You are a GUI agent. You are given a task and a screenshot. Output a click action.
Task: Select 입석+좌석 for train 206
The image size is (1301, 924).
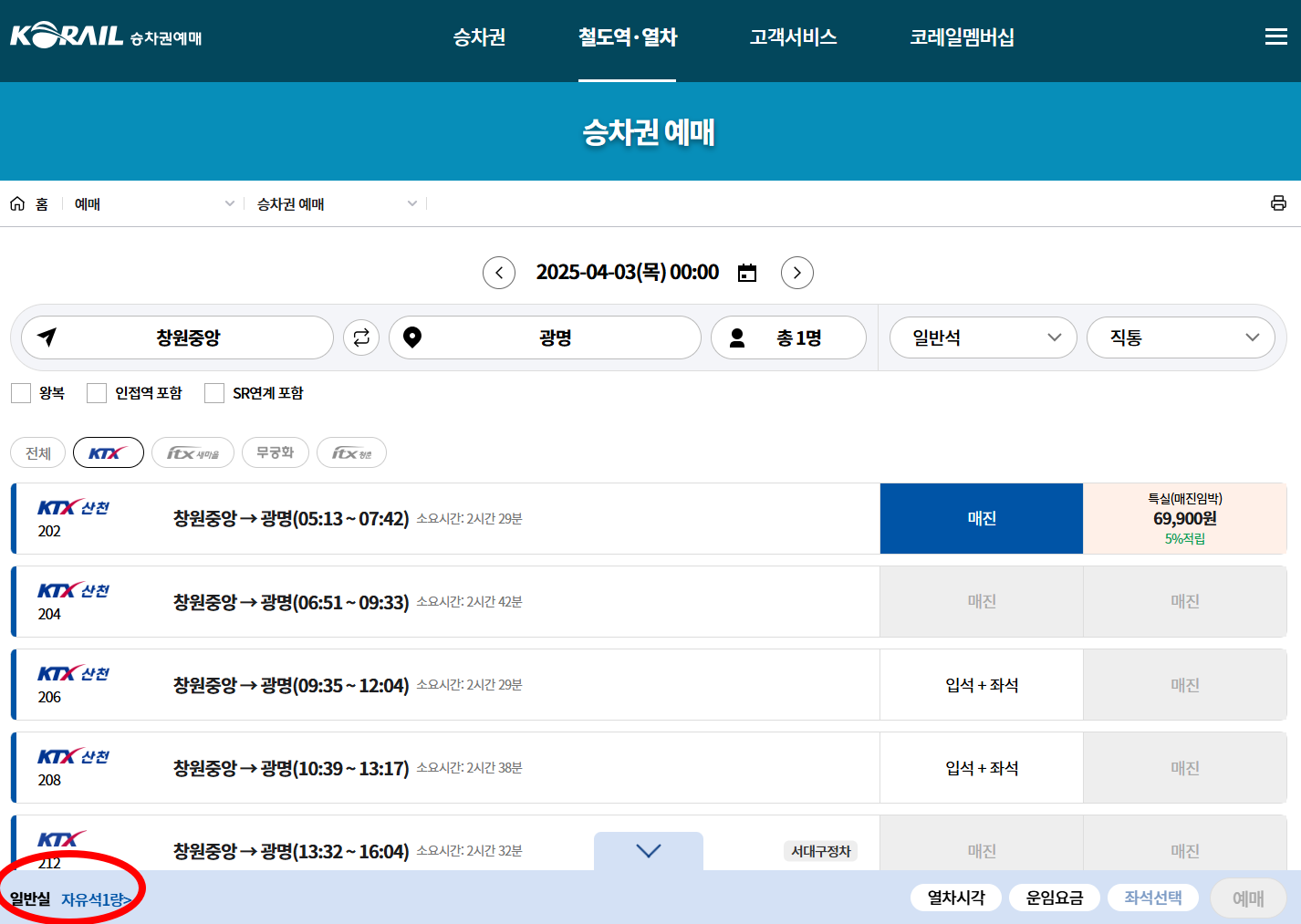[x=982, y=685]
